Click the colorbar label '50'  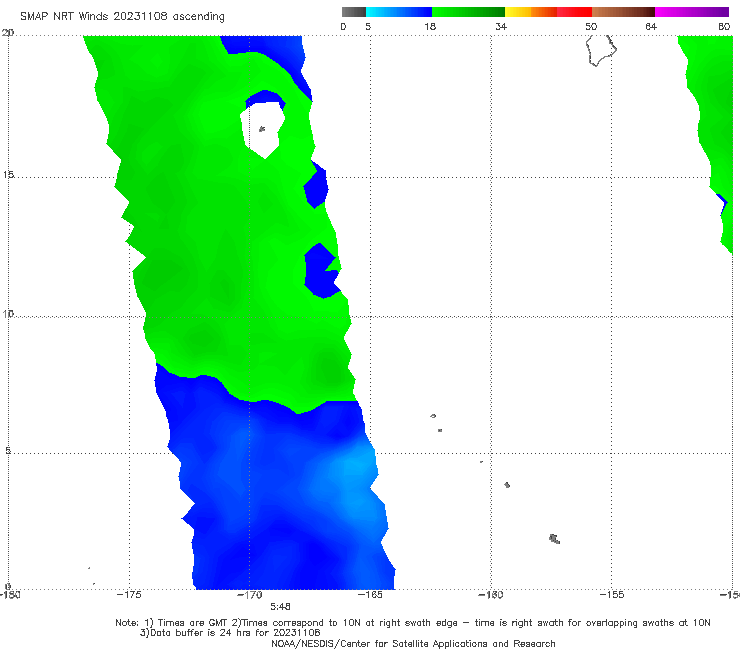point(591,26)
